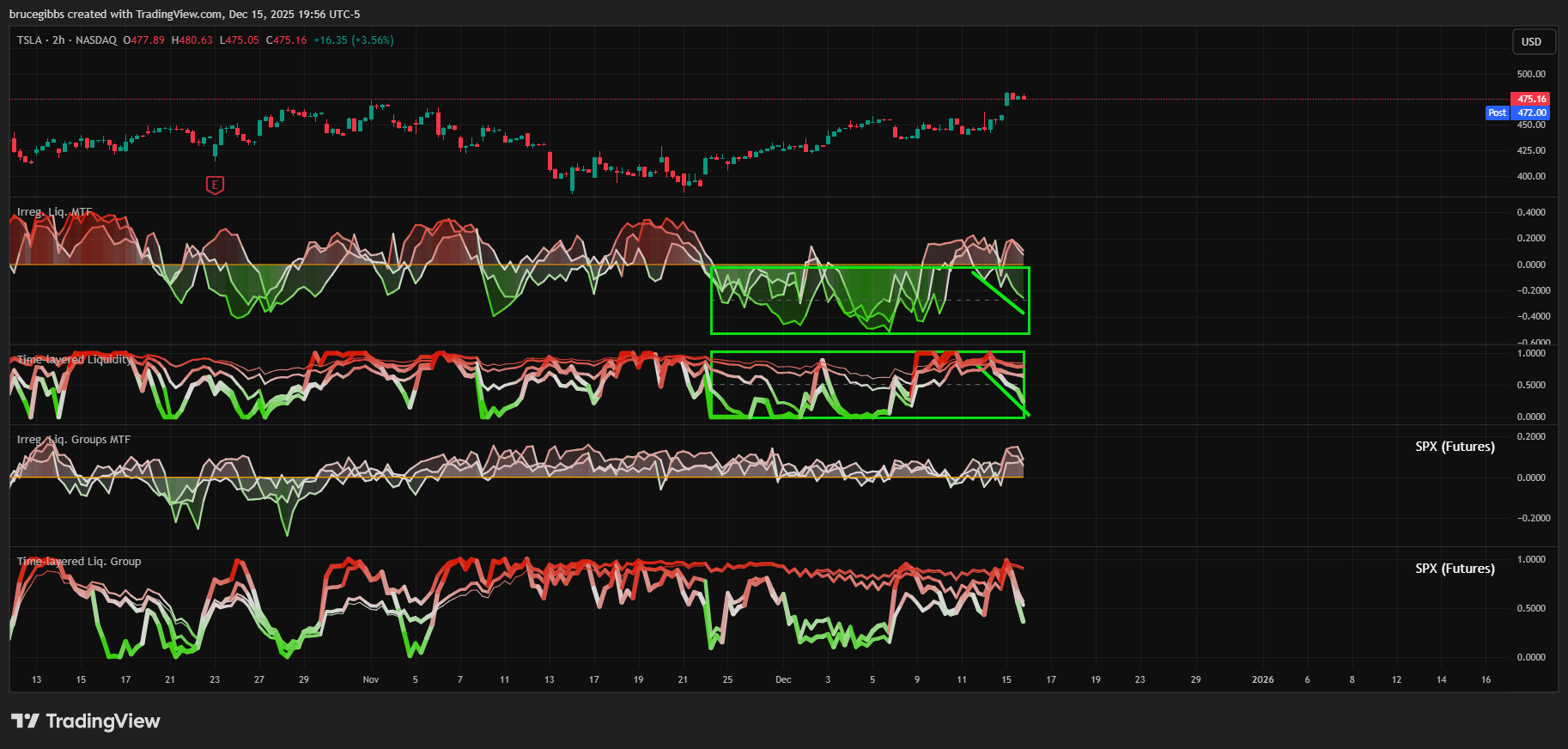The width and height of the screenshot is (1568, 749).
Task: Click the brucegibbs TradingView.com attribution header
Action: pyautogui.click(x=185, y=15)
